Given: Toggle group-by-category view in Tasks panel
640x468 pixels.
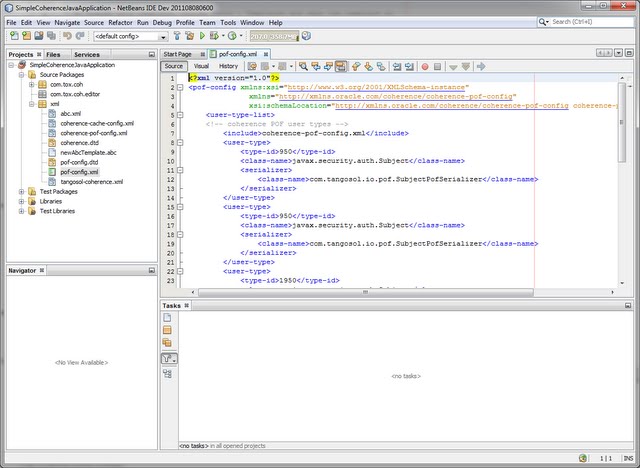Looking at the screenshot, I should 167,374.
